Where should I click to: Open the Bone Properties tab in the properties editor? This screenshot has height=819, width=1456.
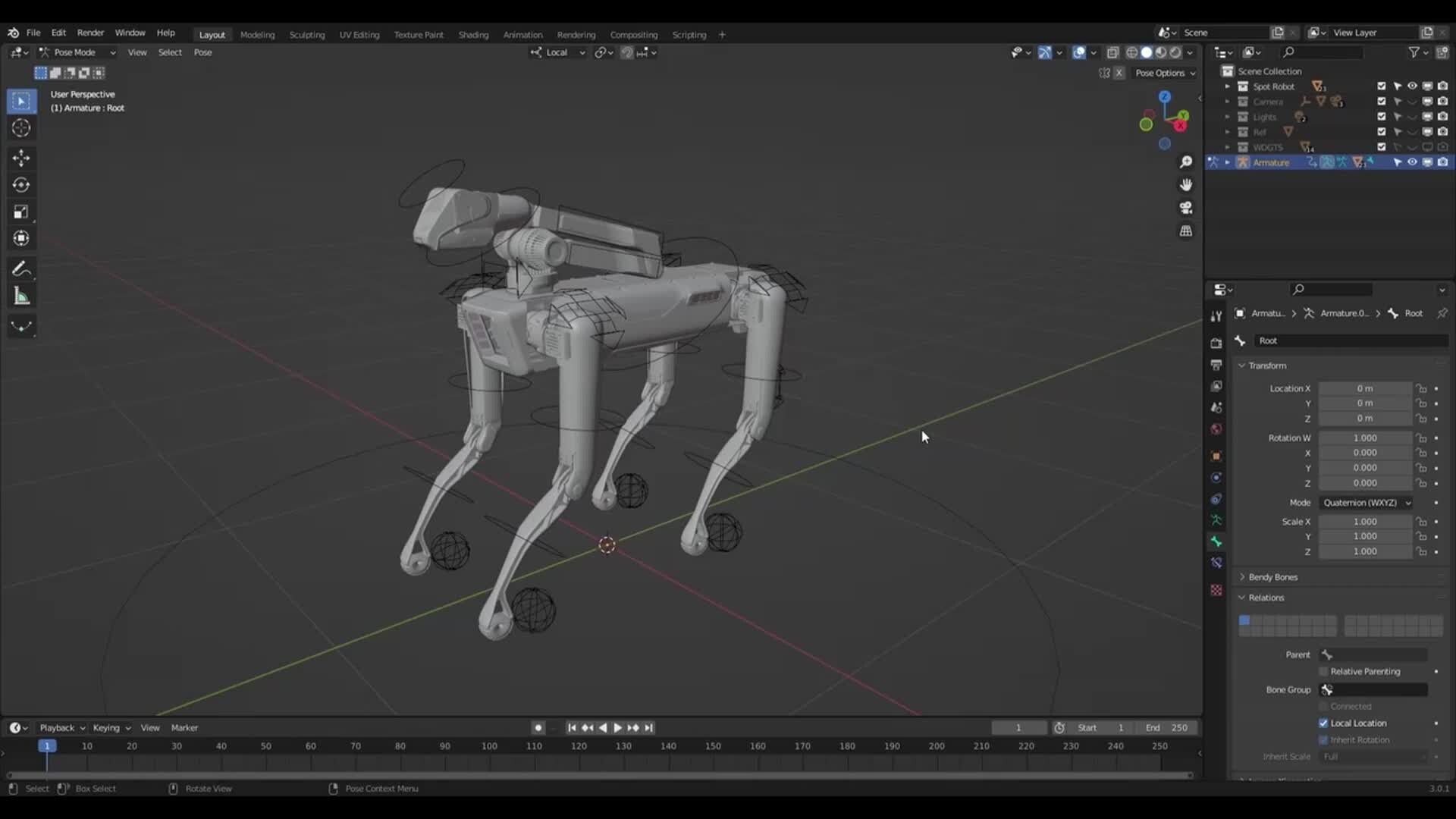click(x=1216, y=541)
